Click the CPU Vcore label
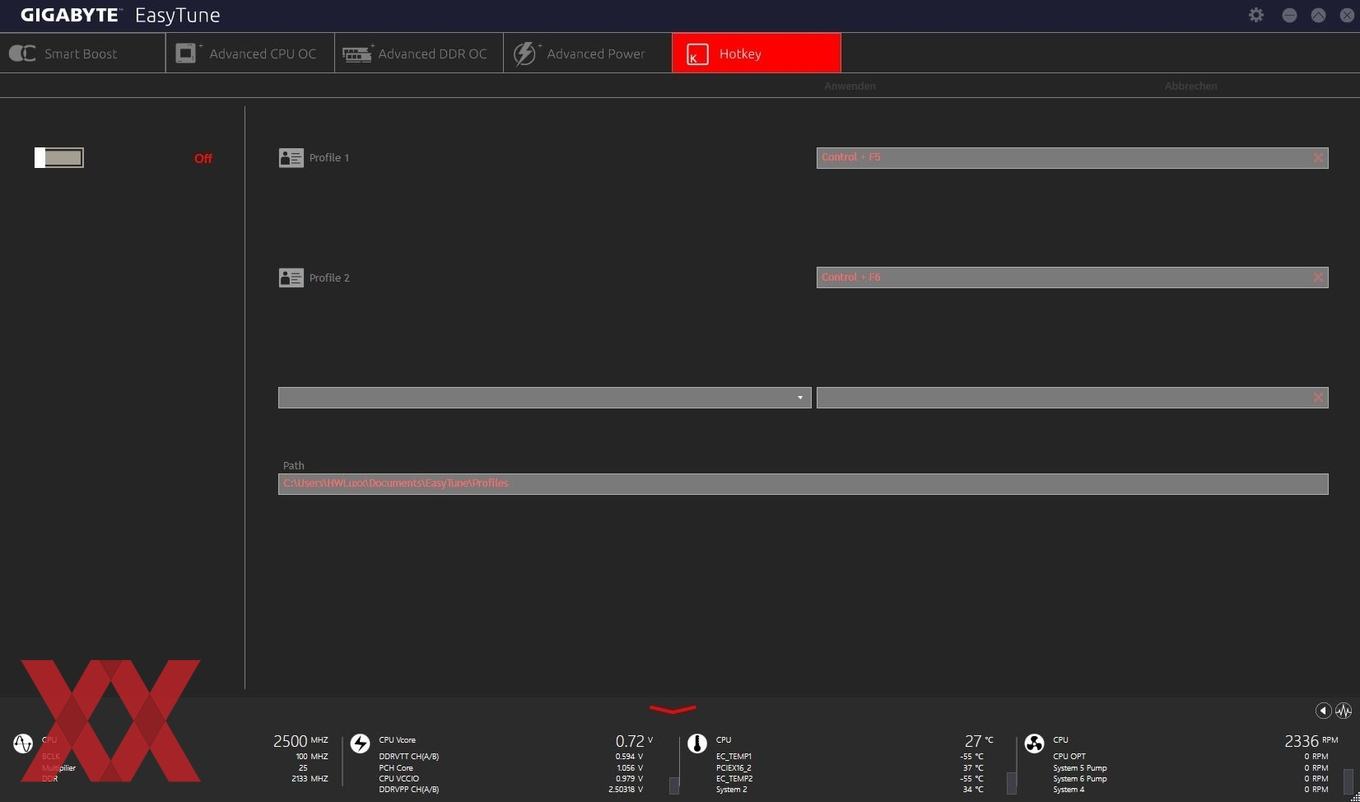Screen dimensions: 1360x802 click(397, 740)
